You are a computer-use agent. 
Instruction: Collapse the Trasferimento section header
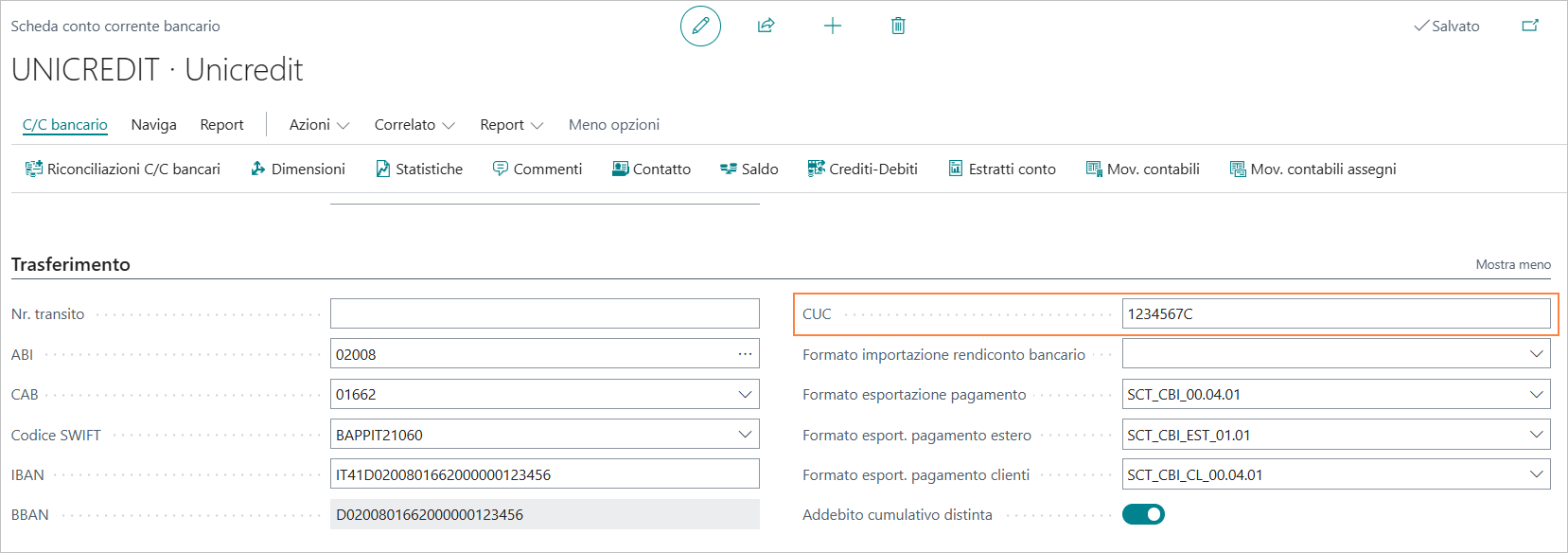click(71, 264)
